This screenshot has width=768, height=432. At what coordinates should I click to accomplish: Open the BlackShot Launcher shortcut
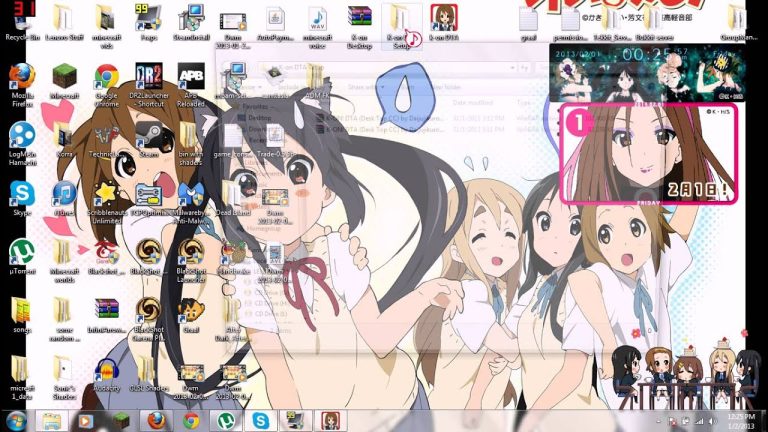click(191, 261)
